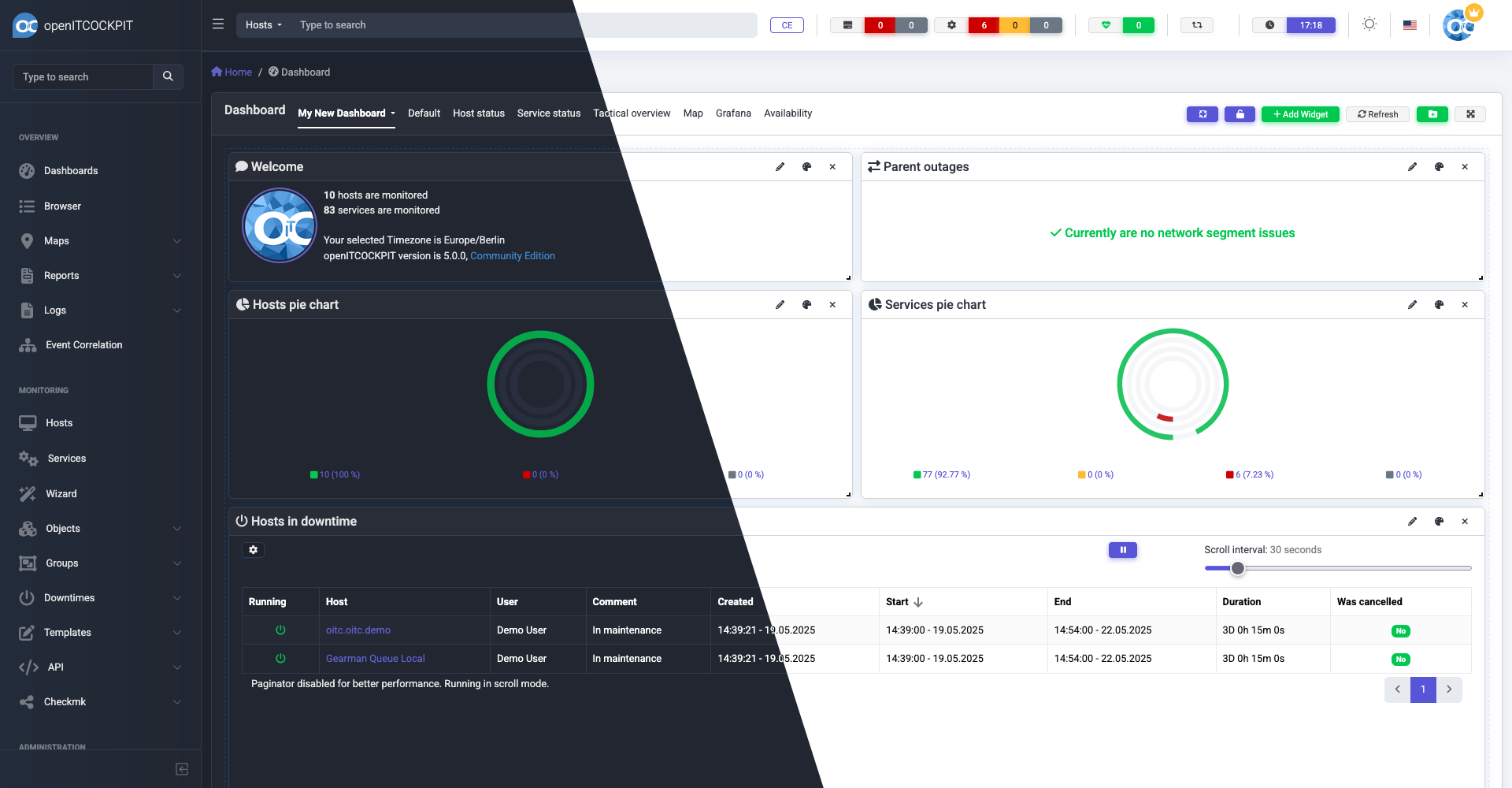Open the user profile avatar menu

(1459, 25)
